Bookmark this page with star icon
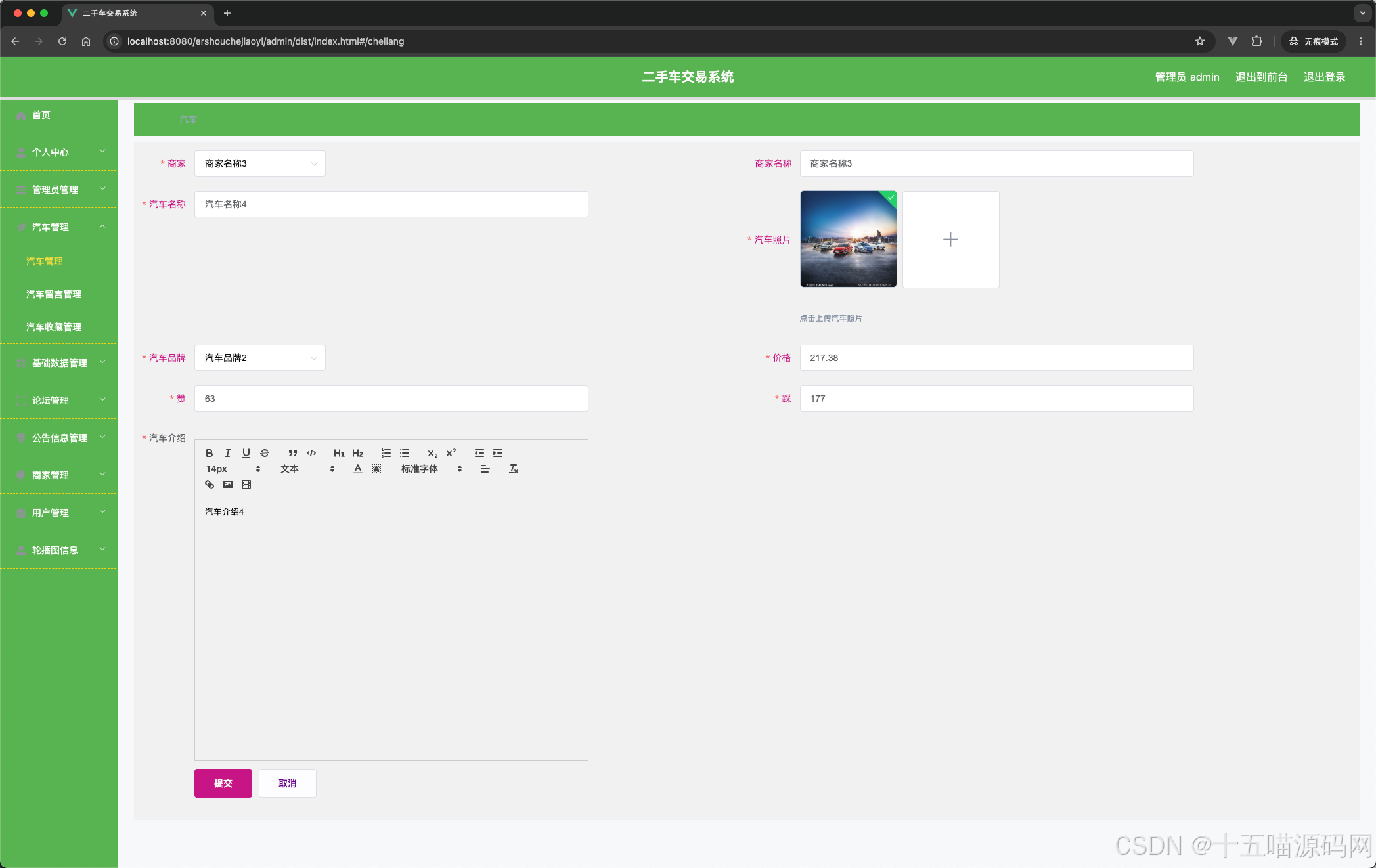1376x868 pixels. click(1200, 41)
